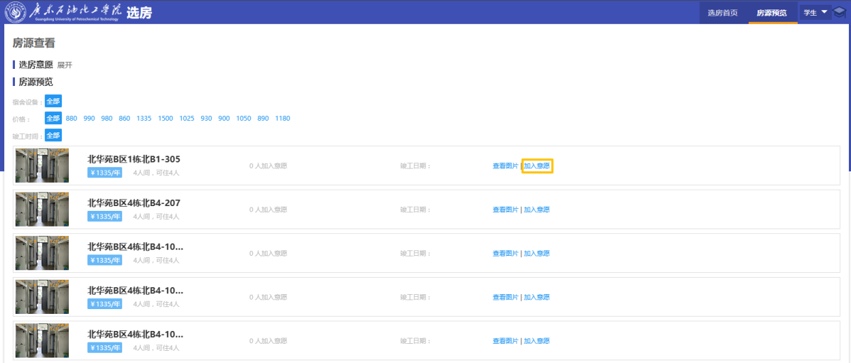Click room title 北华苑B区4栋北B4-207

tap(134, 203)
